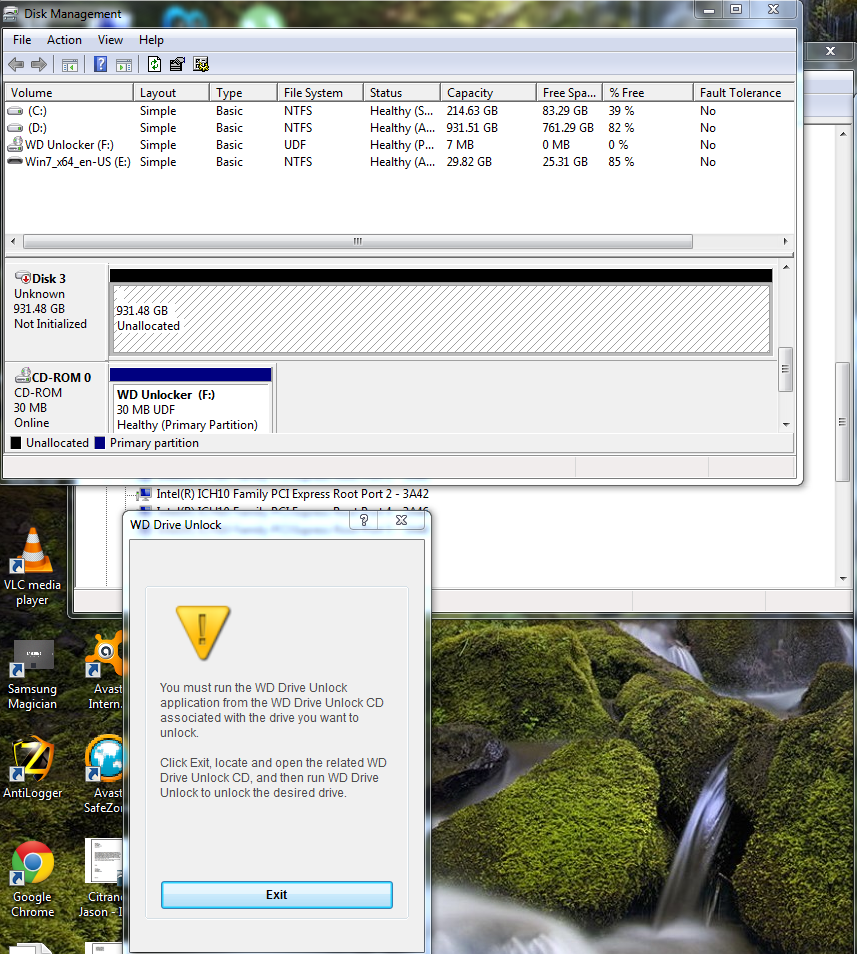
Task: Toggle the Show/Hide Console Tree toolbar icon
Action: [x=70, y=64]
